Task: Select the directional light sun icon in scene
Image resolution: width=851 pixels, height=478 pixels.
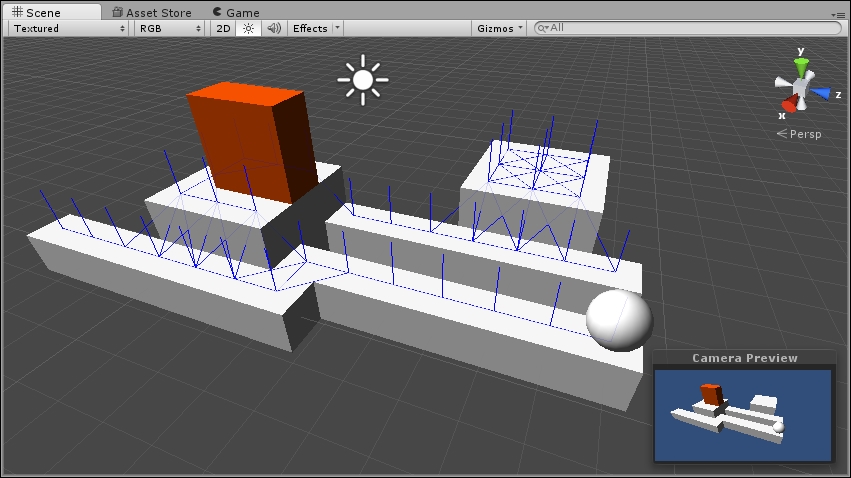Action: 362,79
